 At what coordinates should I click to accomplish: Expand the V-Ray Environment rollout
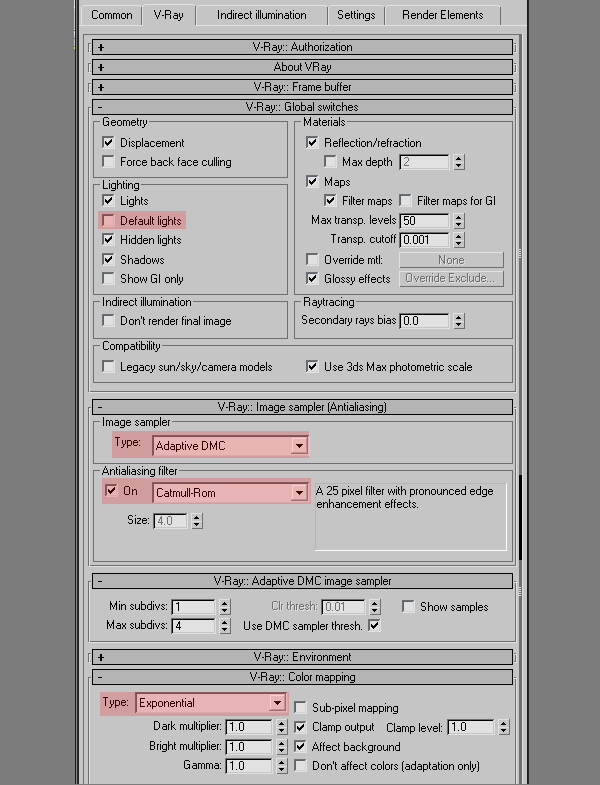pyautogui.click(x=303, y=657)
